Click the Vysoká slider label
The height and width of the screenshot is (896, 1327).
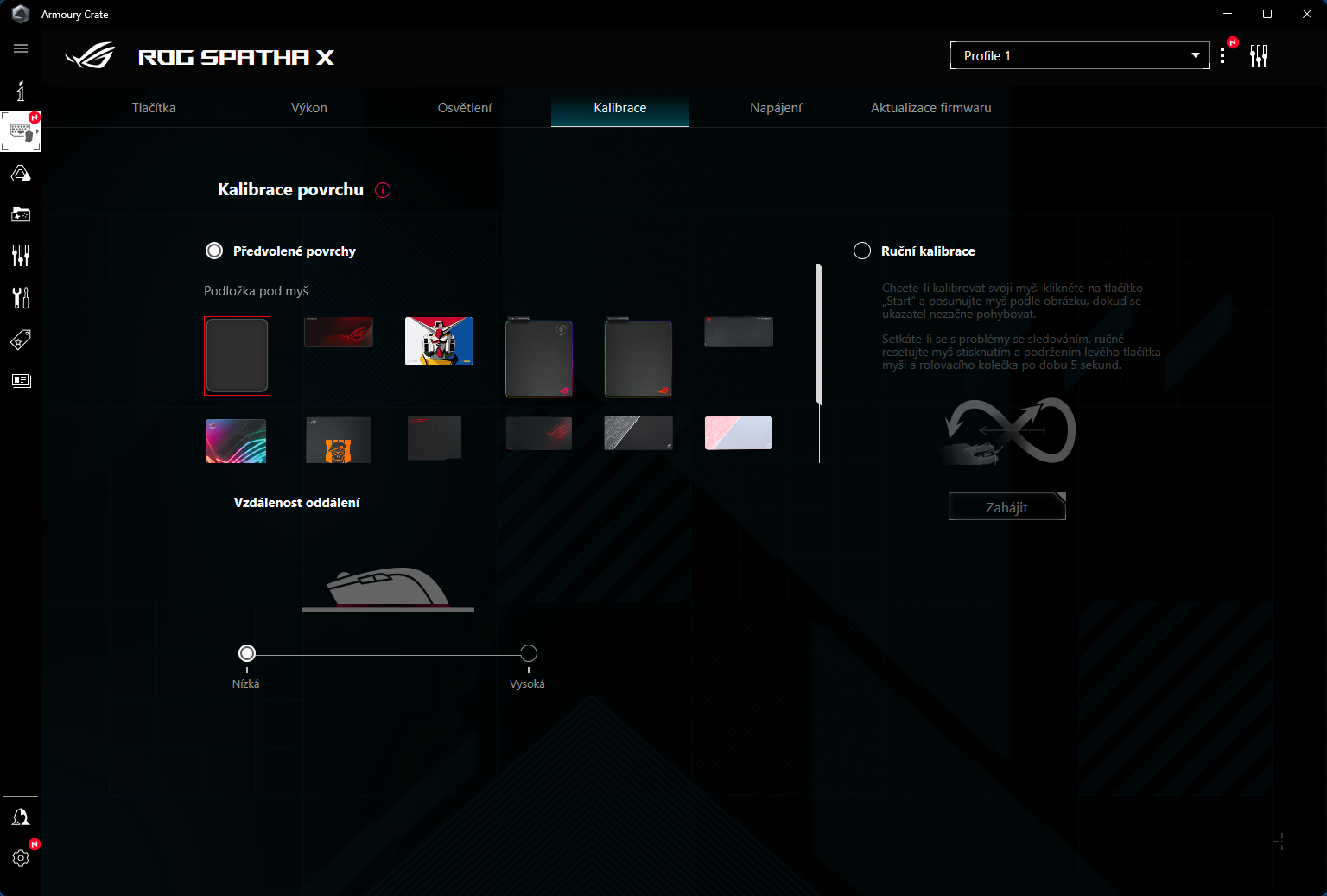pos(527,684)
